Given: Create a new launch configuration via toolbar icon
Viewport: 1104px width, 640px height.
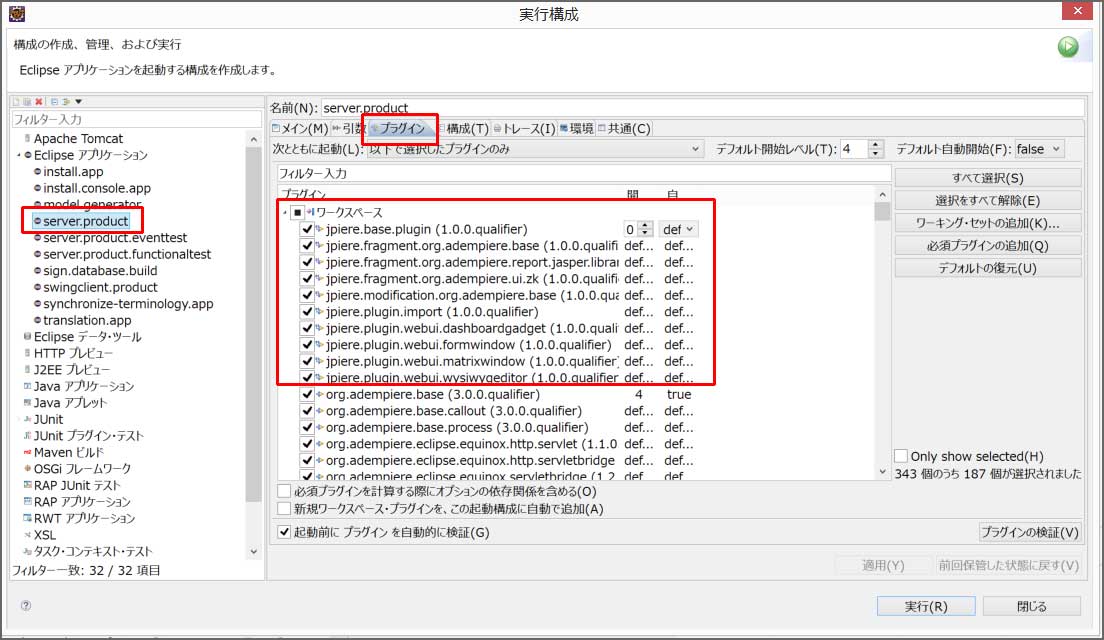Looking at the screenshot, I should 16,102.
